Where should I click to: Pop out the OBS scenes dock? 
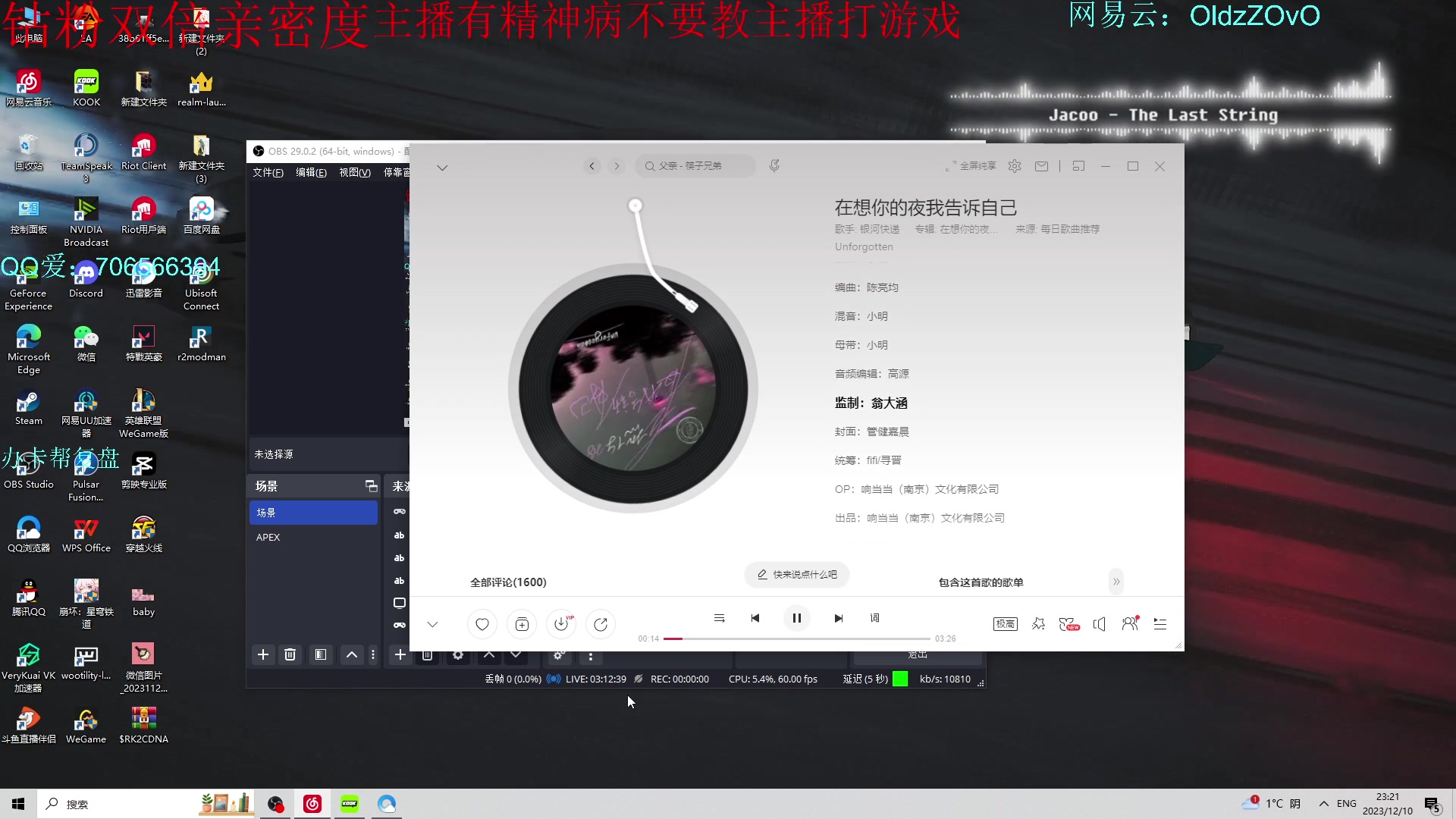point(371,486)
